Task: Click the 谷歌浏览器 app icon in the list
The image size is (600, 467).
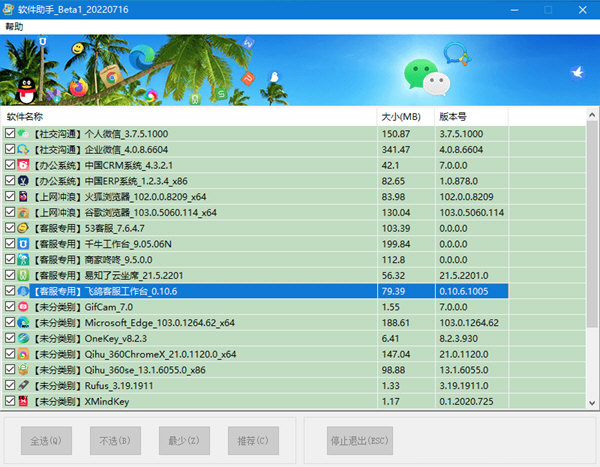Action: (x=24, y=213)
